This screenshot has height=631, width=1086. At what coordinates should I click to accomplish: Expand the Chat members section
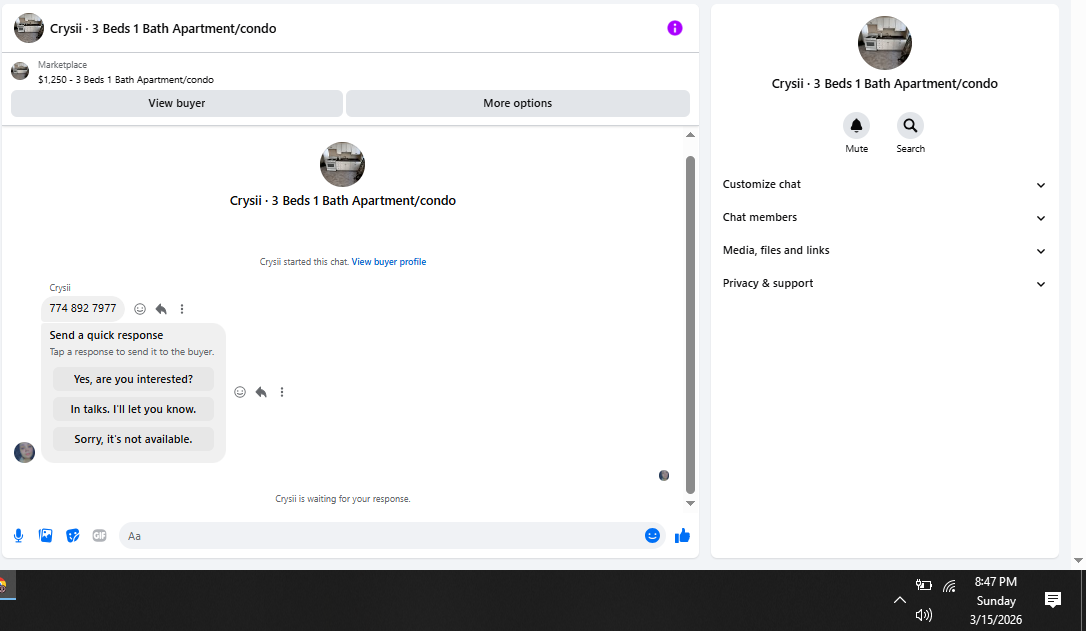[x=884, y=217]
